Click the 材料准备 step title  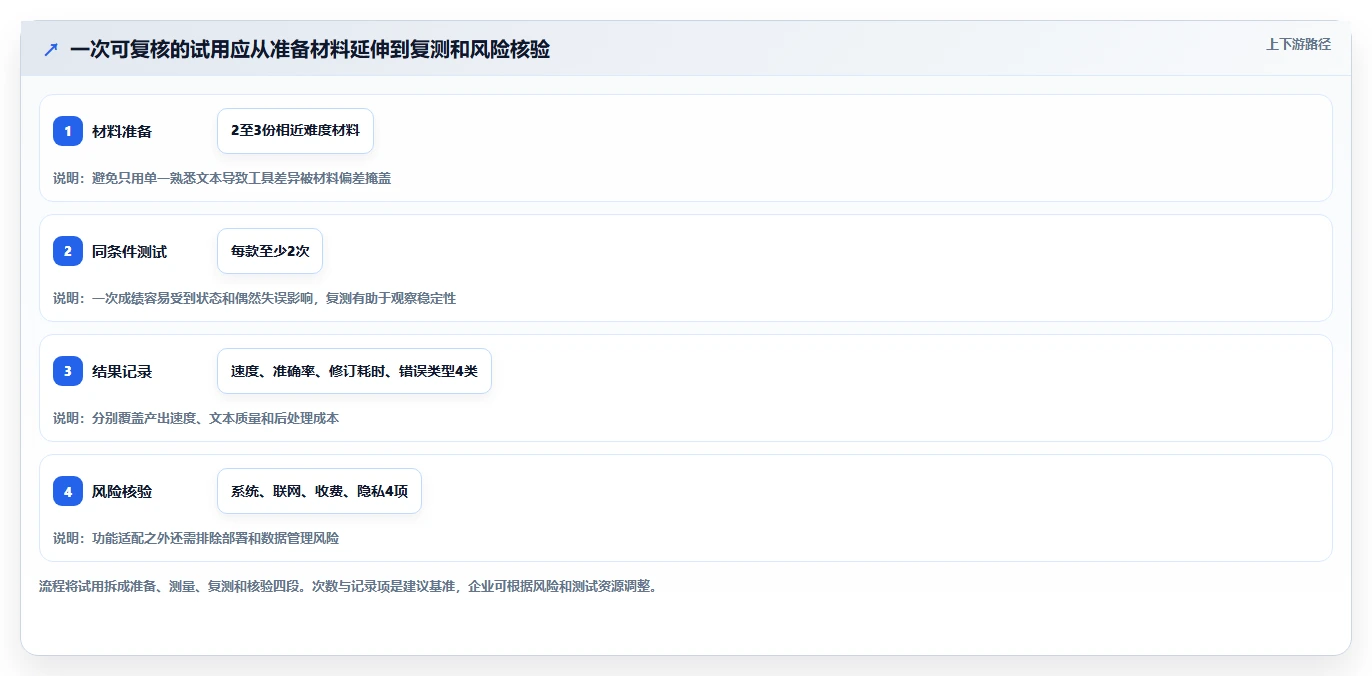(x=122, y=131)
